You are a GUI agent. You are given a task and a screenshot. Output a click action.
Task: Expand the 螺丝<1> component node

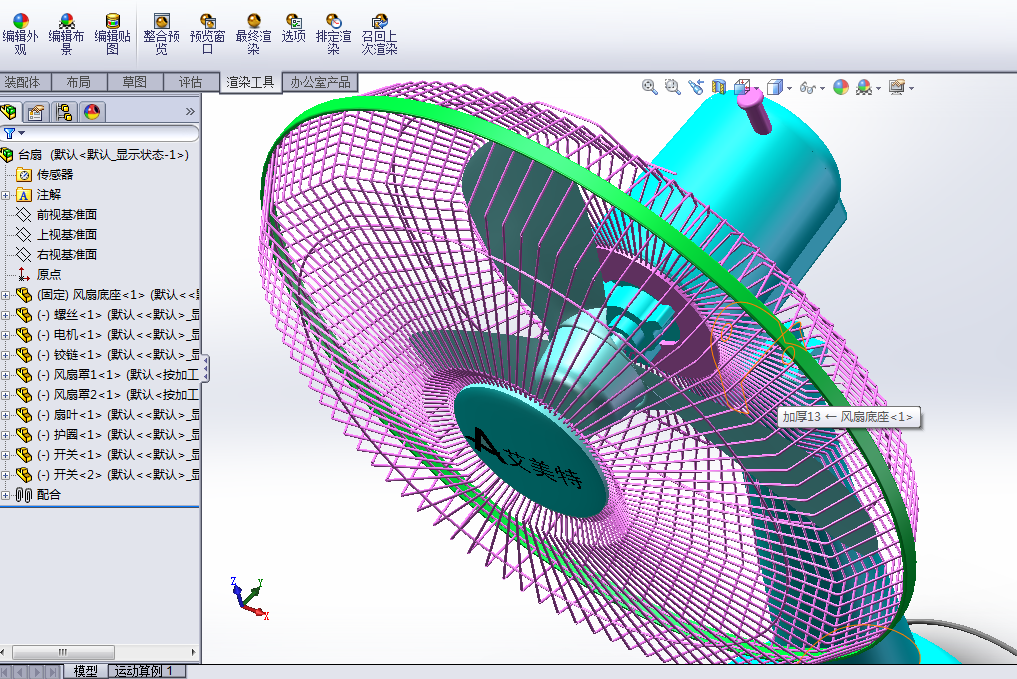click(6, 315)
